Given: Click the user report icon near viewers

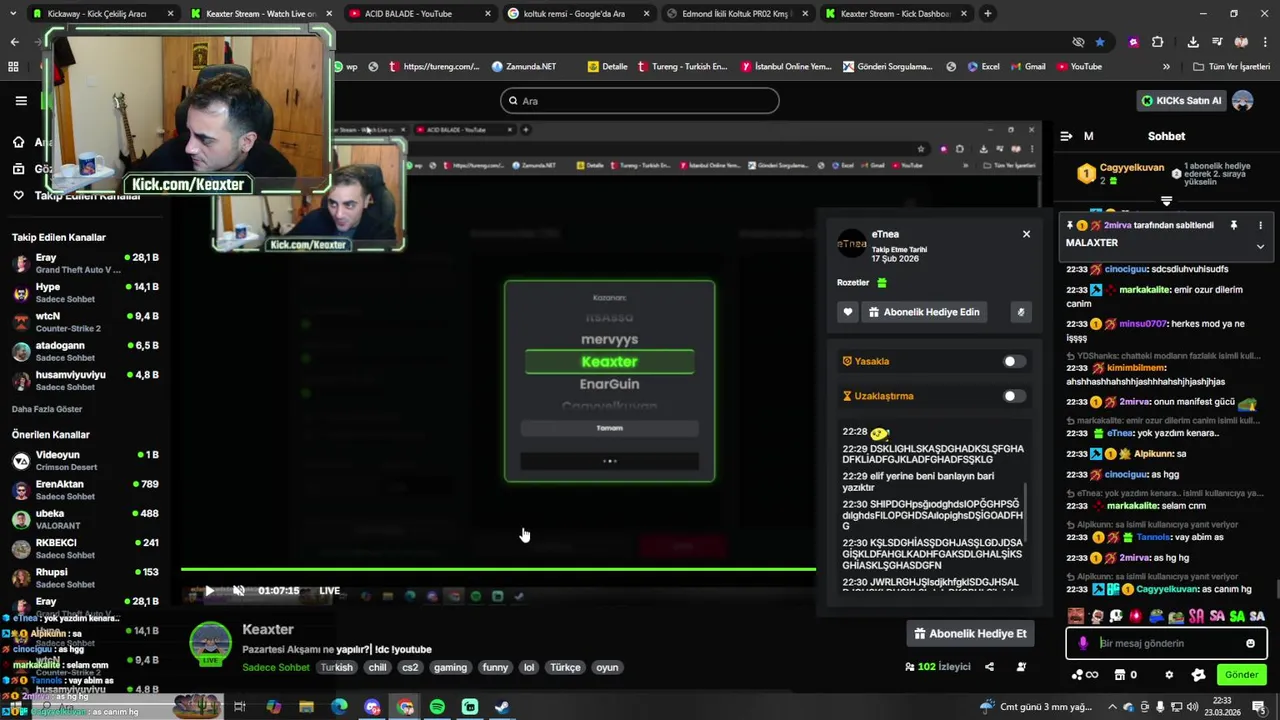Looking at the screenshot, I should [1021, 667].
